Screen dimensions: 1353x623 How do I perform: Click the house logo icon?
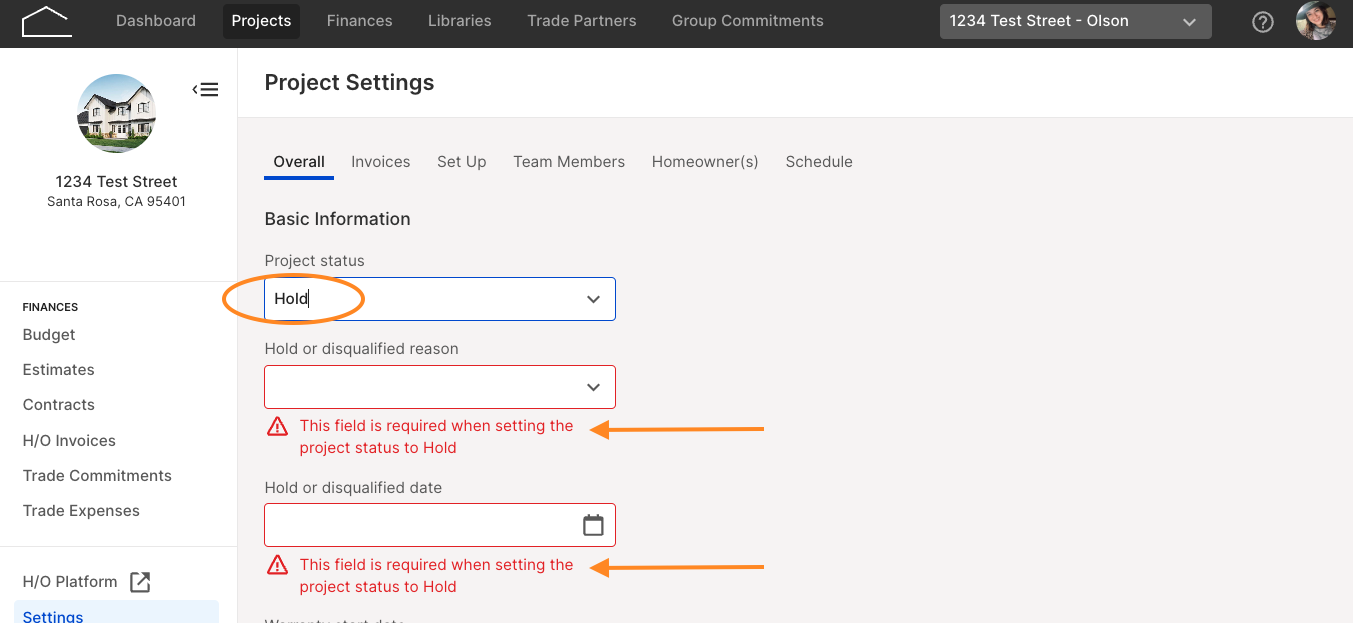coord(46,21)
